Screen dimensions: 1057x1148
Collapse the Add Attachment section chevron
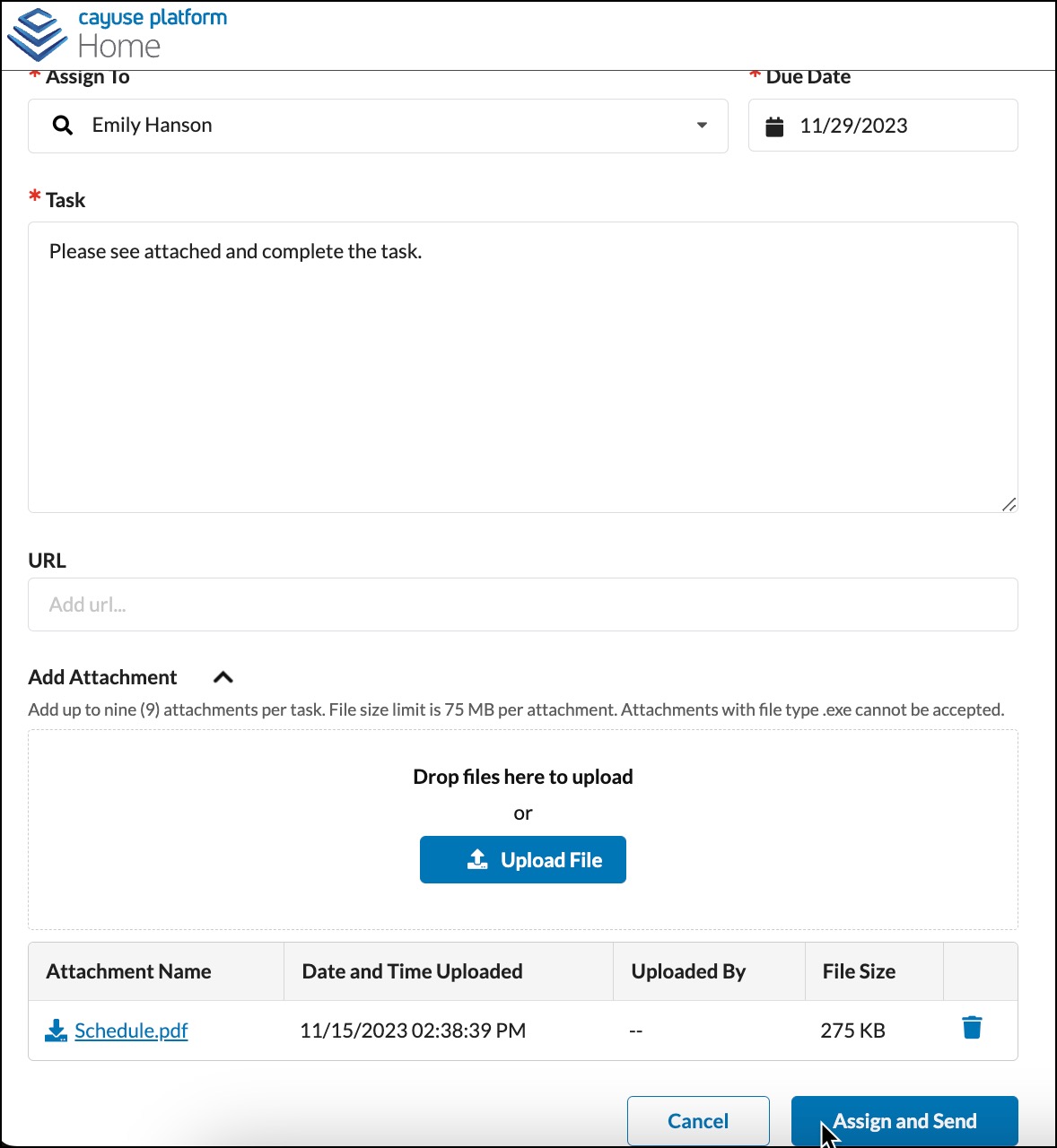click(223, 677)
